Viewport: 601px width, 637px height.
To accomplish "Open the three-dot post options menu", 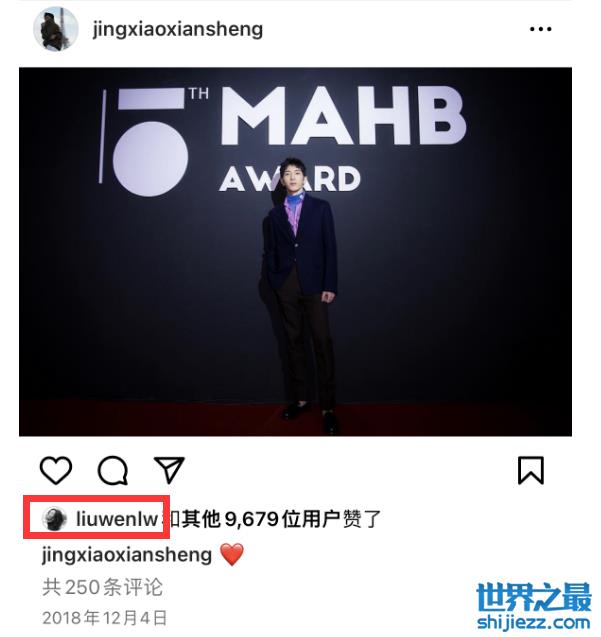I will pyautogui.click(x=540, y=29).
